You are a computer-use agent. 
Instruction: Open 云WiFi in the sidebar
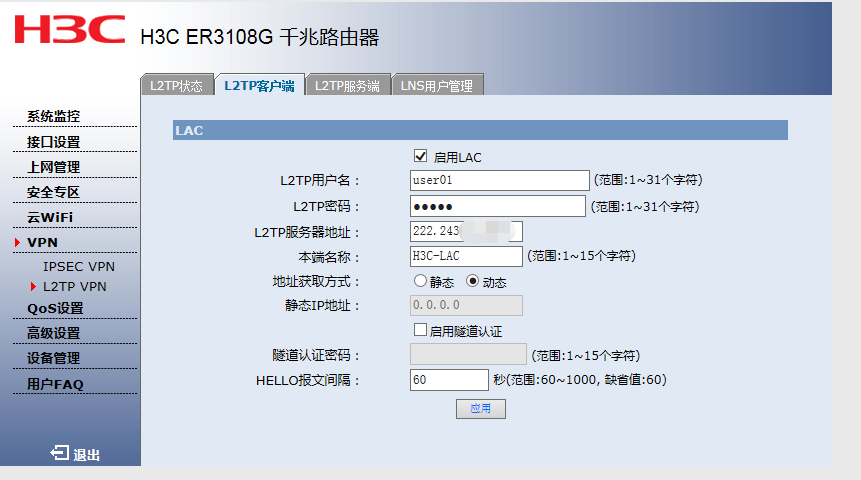point(50,217)
